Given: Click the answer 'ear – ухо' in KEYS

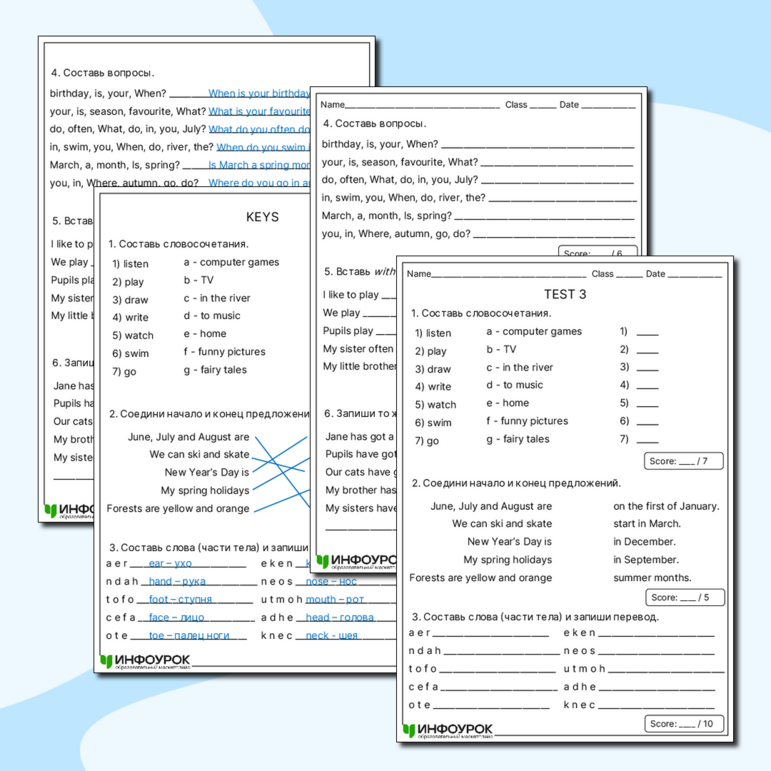Looking at the screenshot, I should click(170, 563).
